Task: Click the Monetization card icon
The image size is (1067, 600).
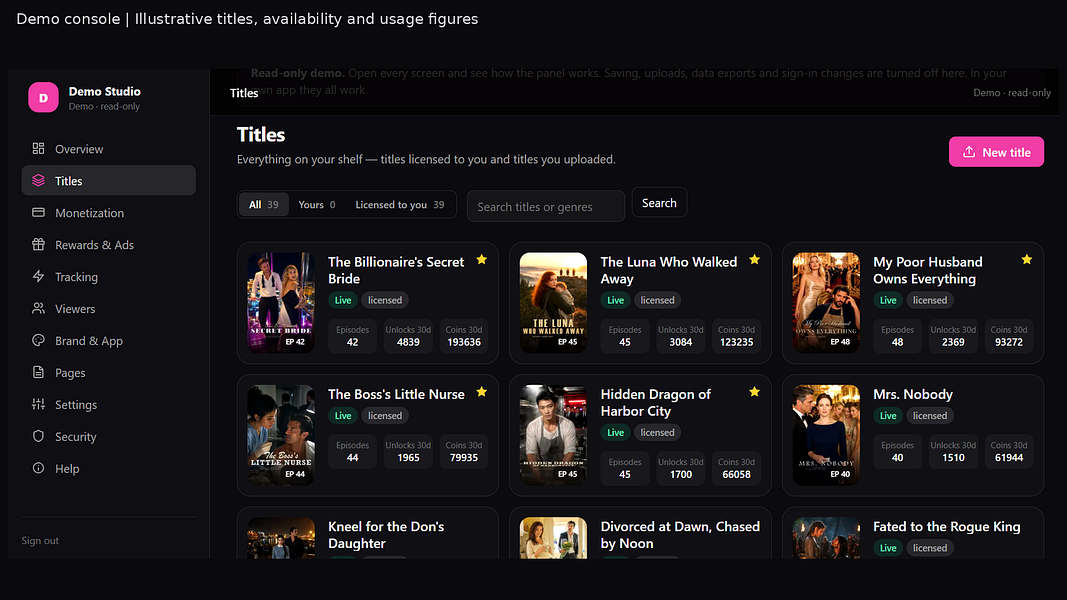Action: point(38,212)
